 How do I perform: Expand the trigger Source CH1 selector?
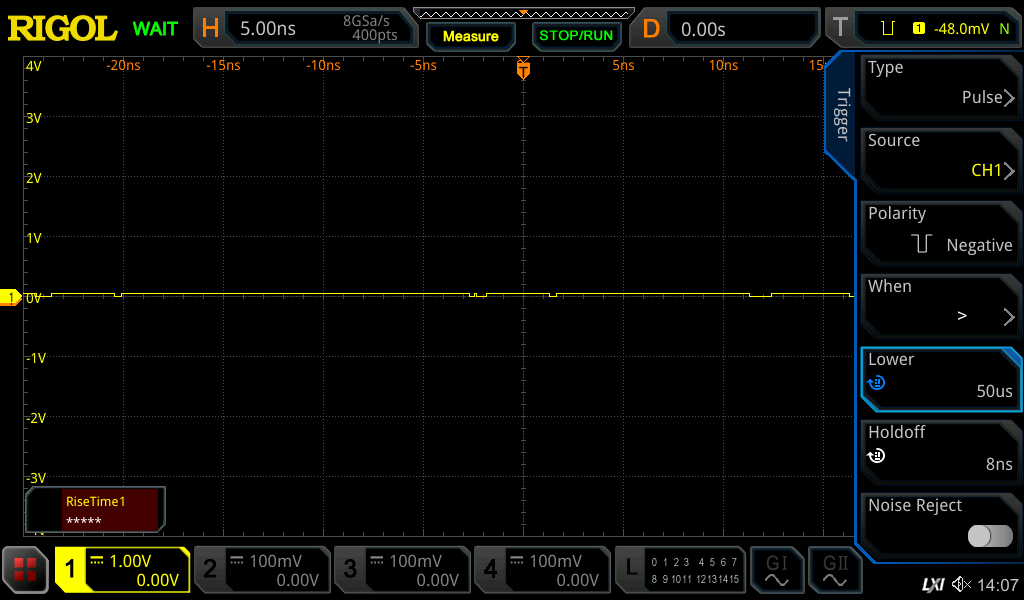tap(940, 157)
